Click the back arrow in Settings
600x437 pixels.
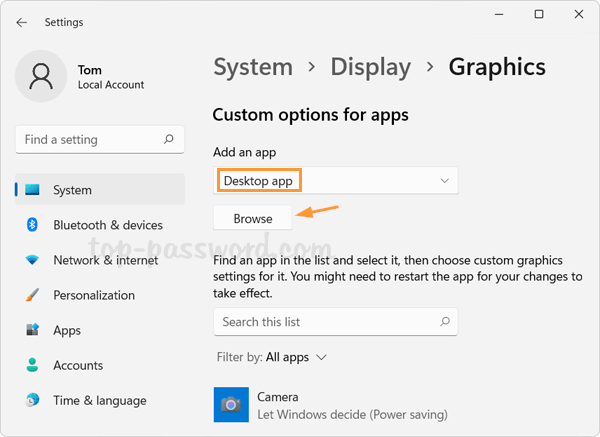(x=22, y=22)
